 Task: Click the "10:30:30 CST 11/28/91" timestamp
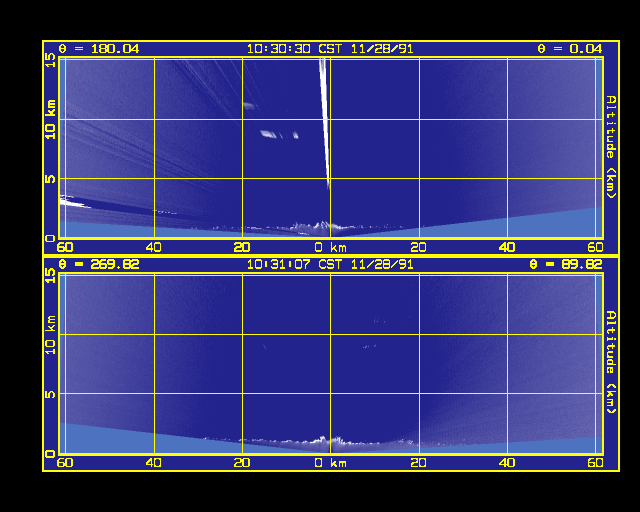click(x=330, y=49)
